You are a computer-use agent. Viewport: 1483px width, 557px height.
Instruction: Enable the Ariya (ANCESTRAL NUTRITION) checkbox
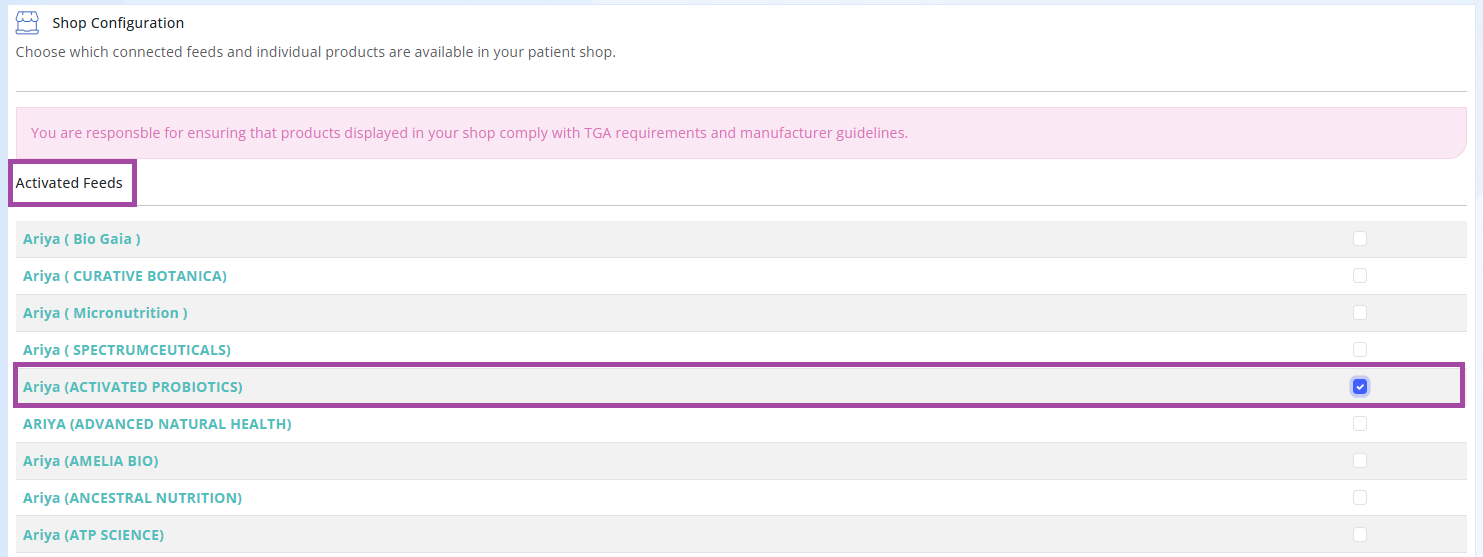pyautogui.click(x=1359, y=498)
